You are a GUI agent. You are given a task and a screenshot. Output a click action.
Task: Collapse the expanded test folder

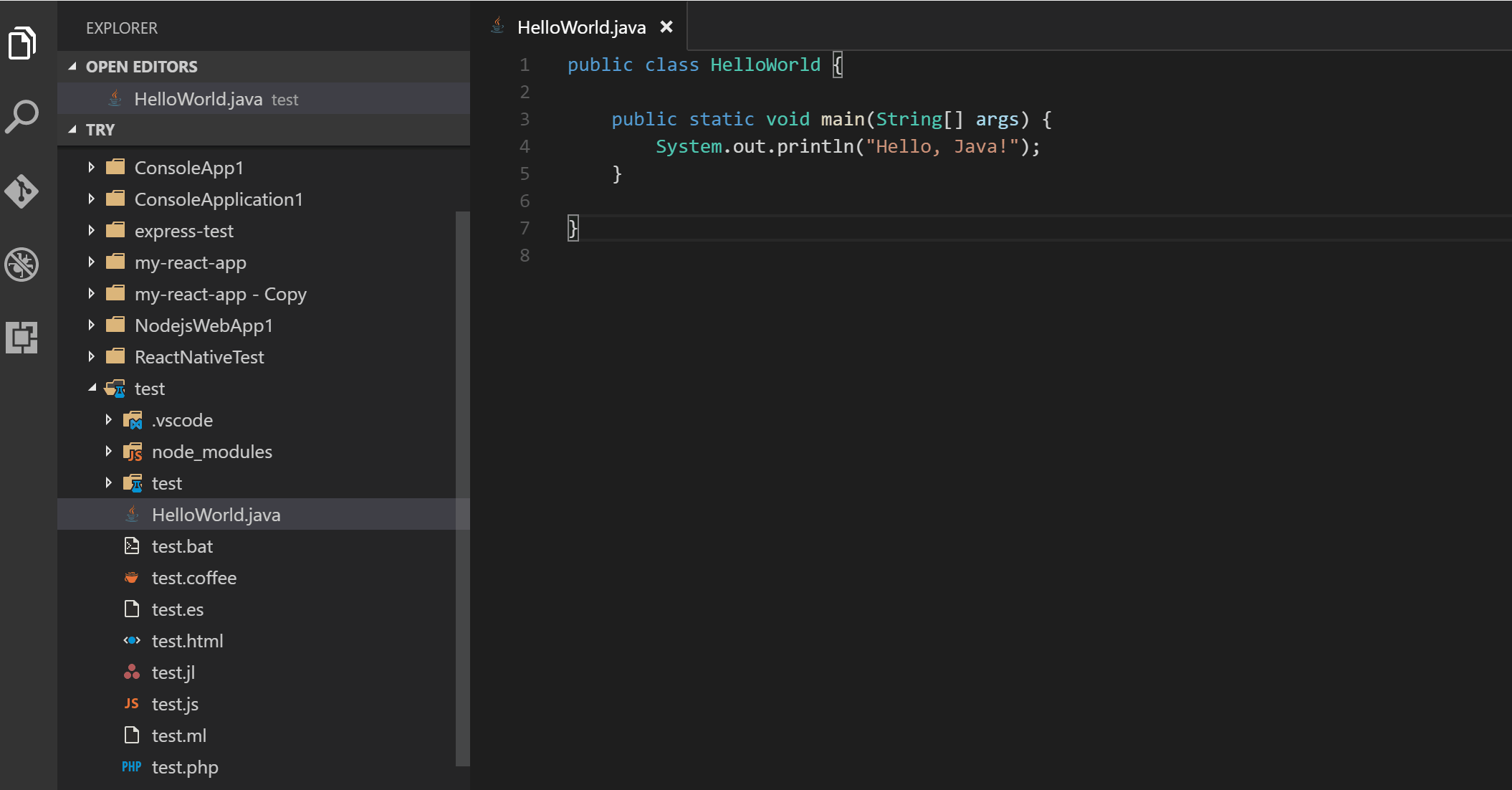pos(92,389)
